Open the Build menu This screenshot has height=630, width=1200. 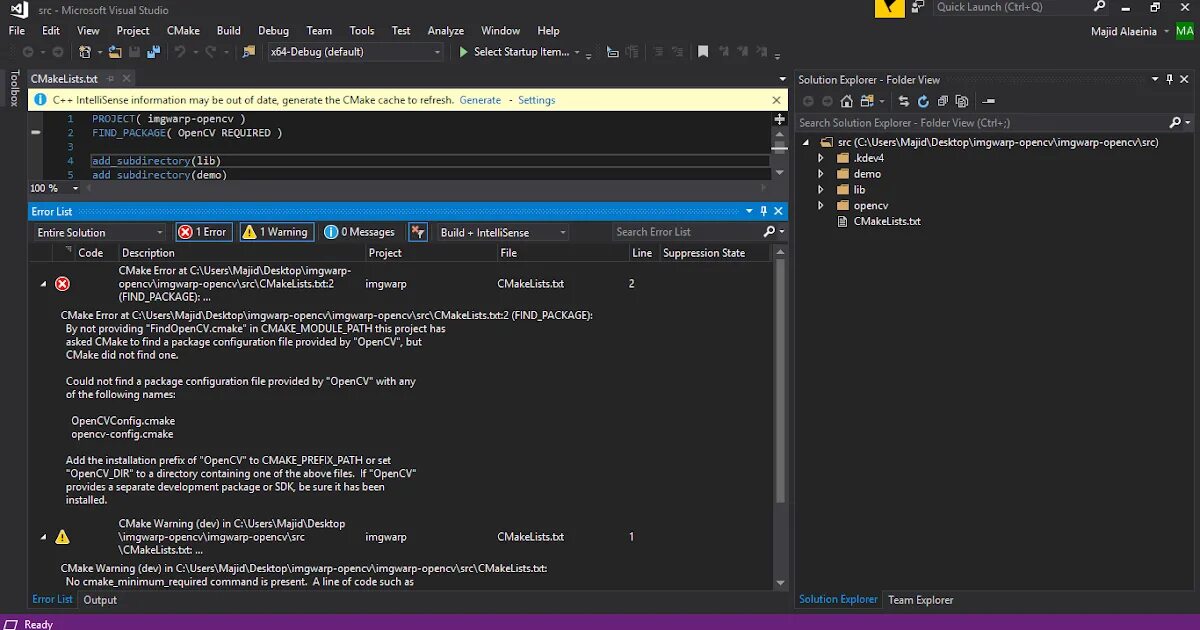[229, 31]
